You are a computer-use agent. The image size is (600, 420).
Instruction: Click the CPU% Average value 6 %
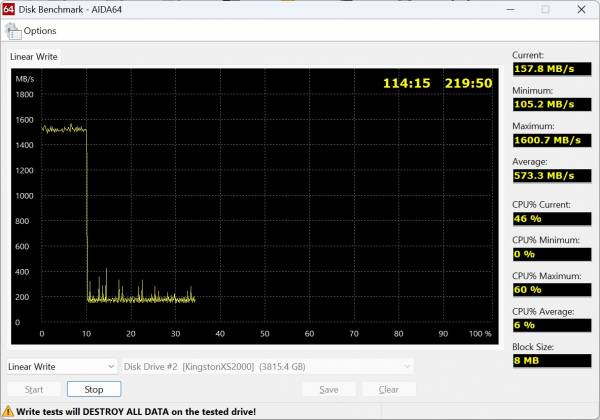pyautogui.click(x=552, y=325)
